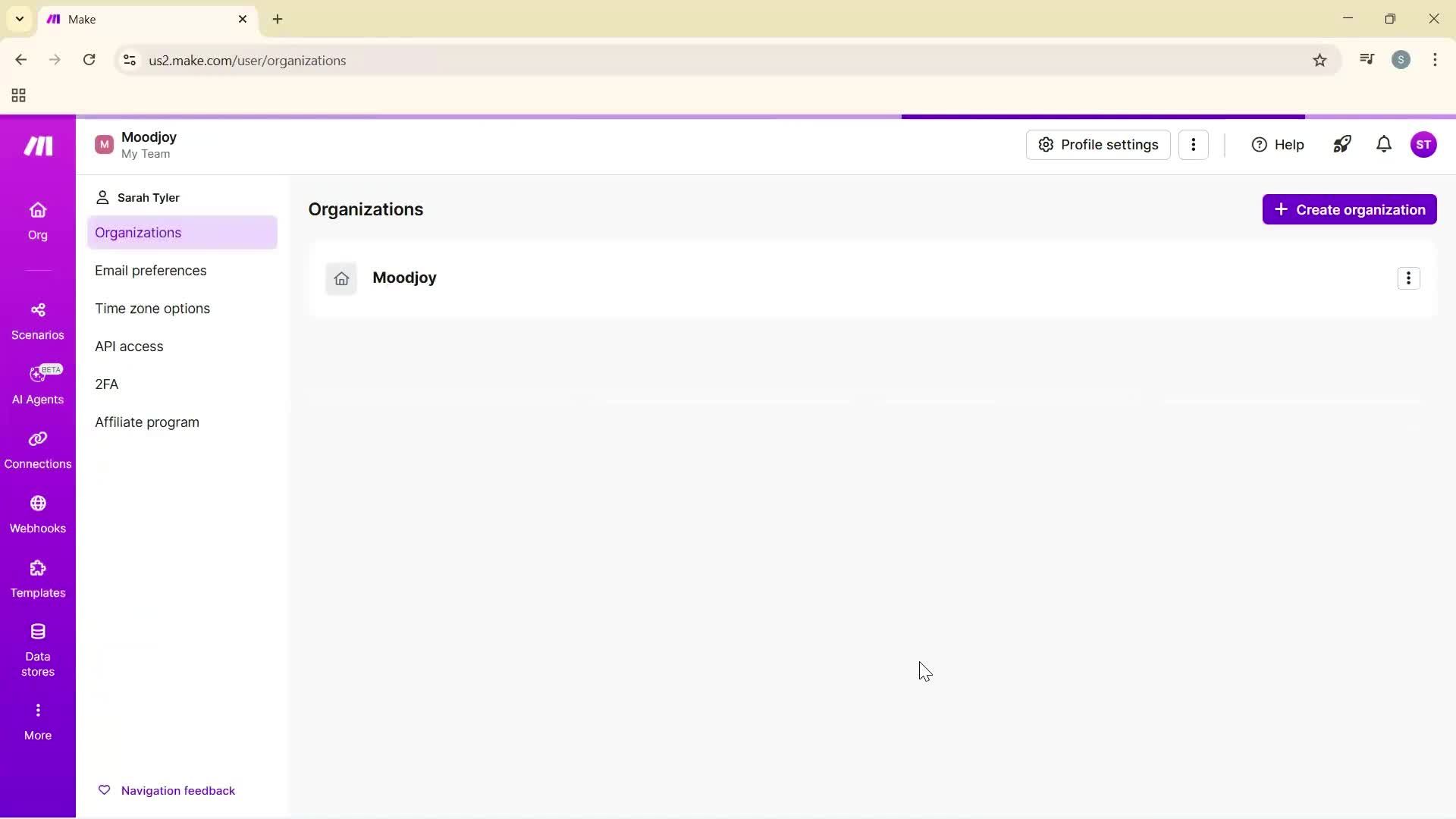Open Email preferences settings

tap(150, 270)
